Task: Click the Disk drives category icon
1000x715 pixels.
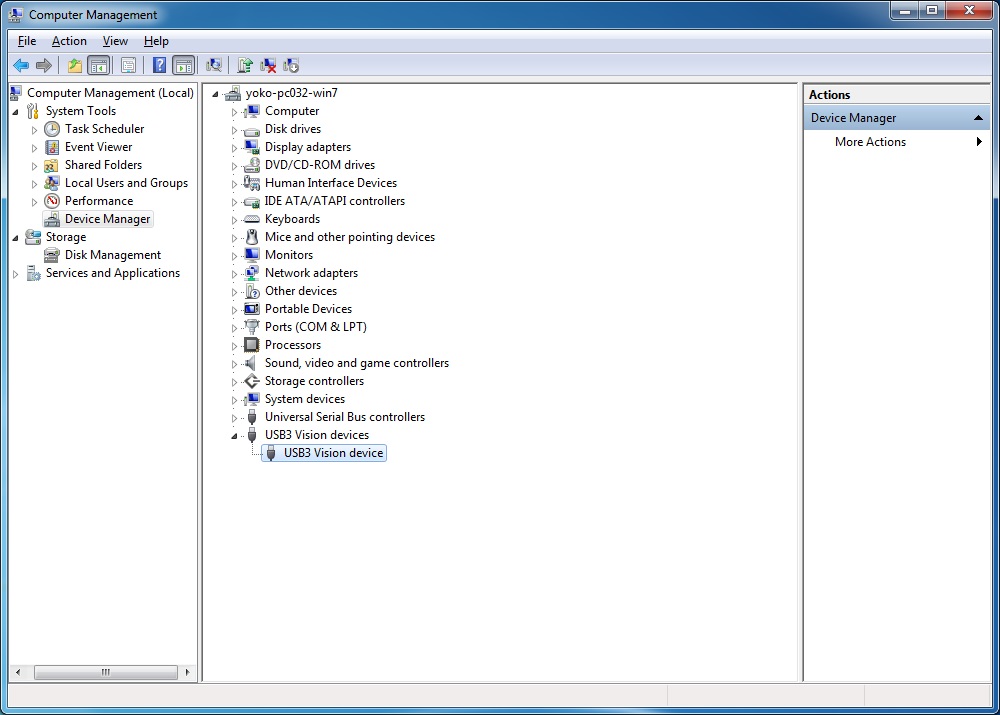Action: [x=253, y=129]
